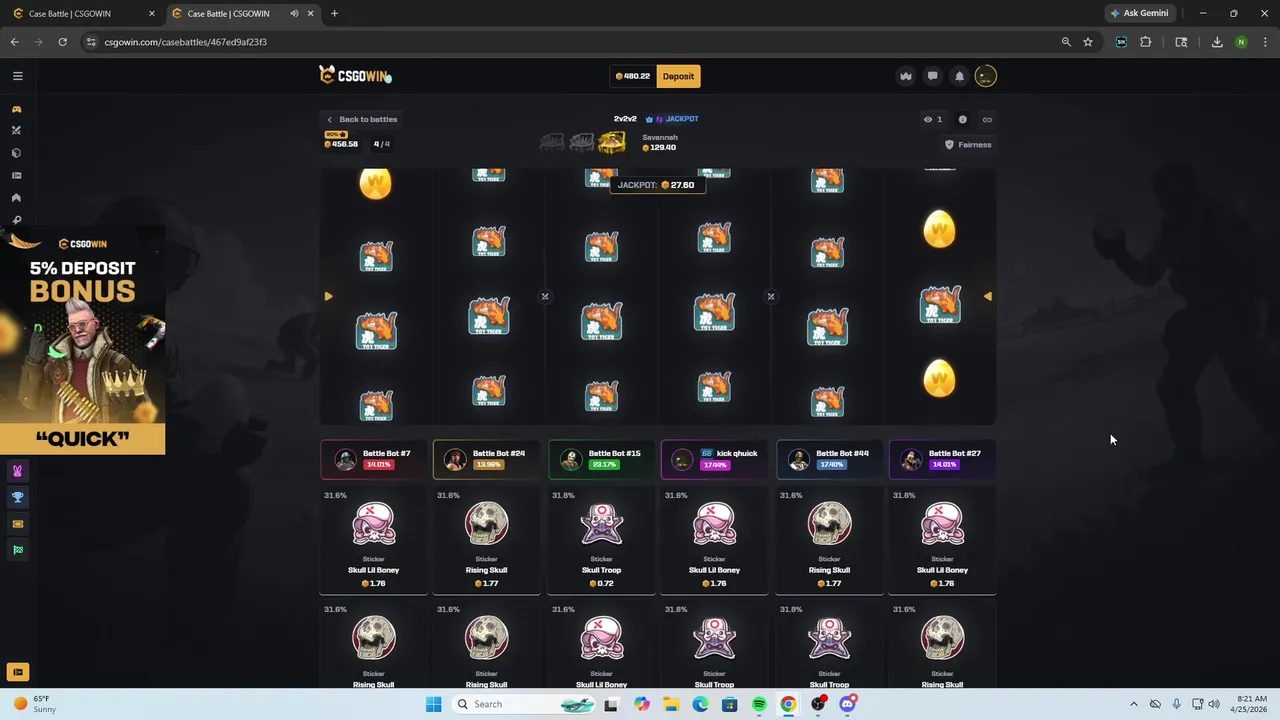Show hidden system tray icons
This screenshot has height=720, width=1280.
1133,704
